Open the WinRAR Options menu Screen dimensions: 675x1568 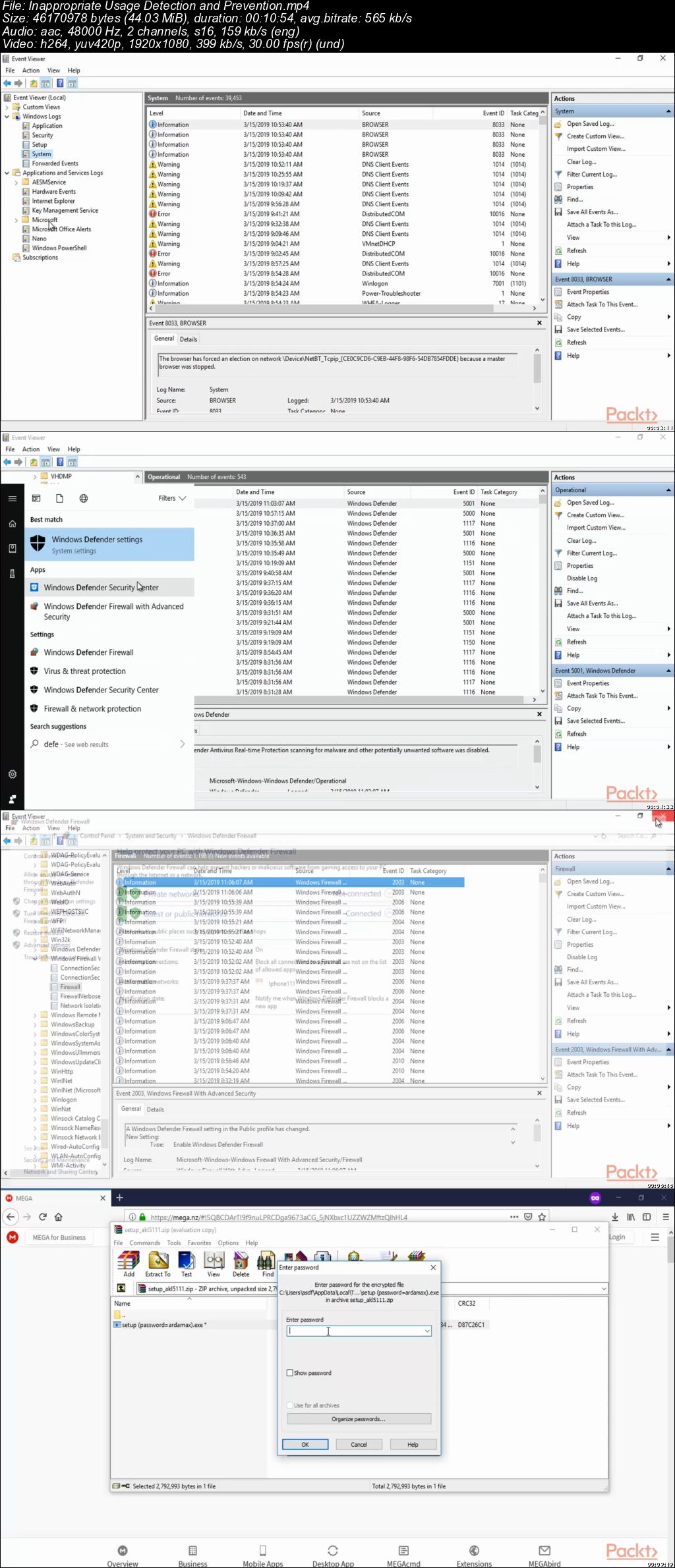point(228,1243)
